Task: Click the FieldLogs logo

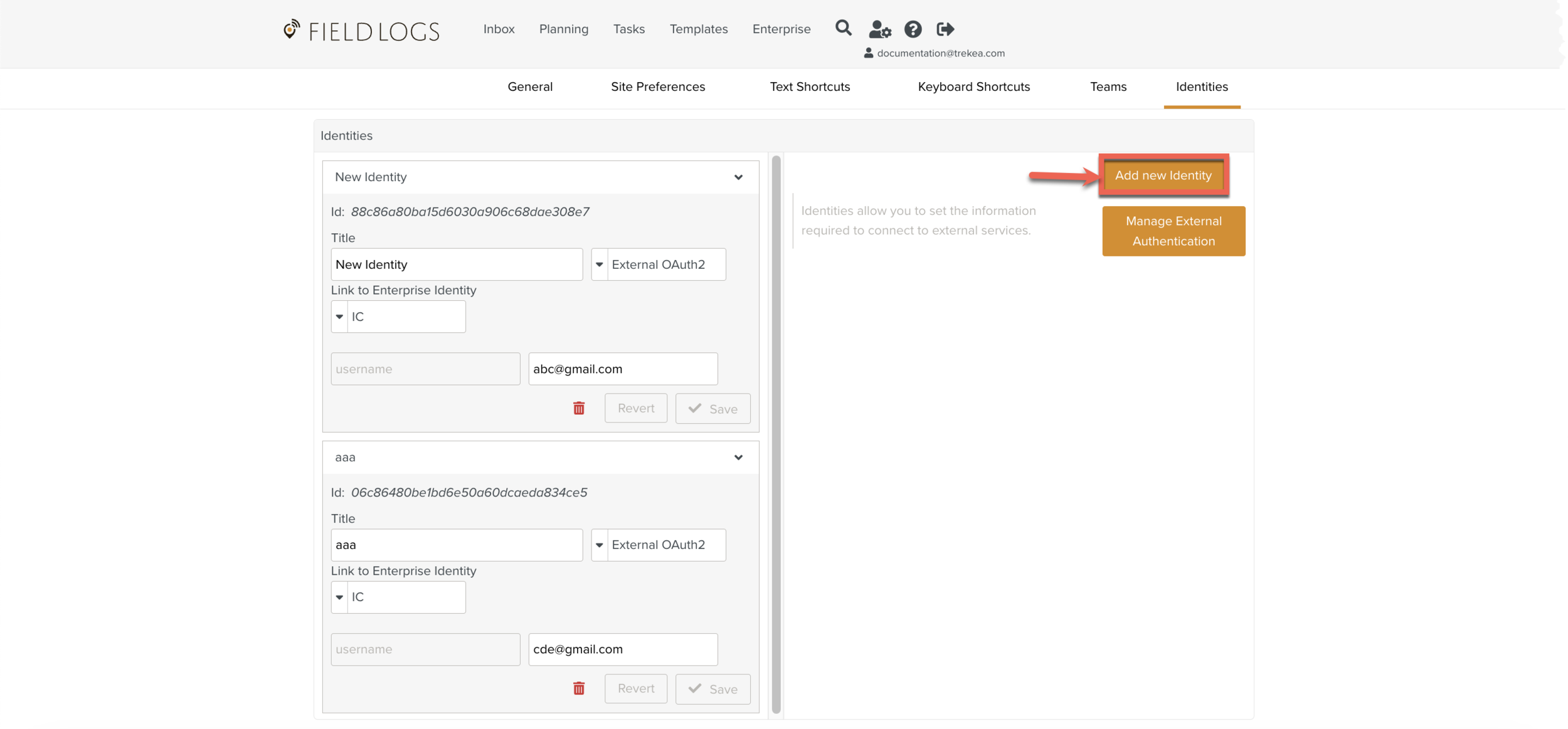Action: (361, 30)
